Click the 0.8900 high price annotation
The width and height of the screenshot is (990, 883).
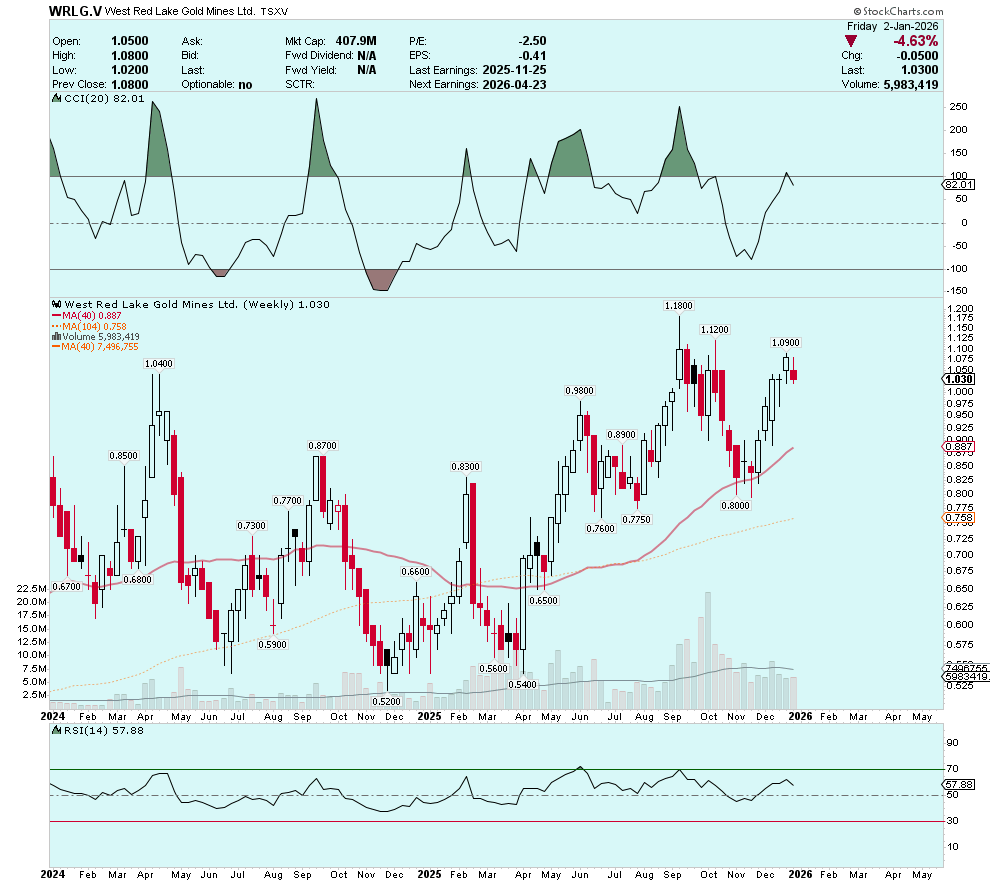(621, 435)
